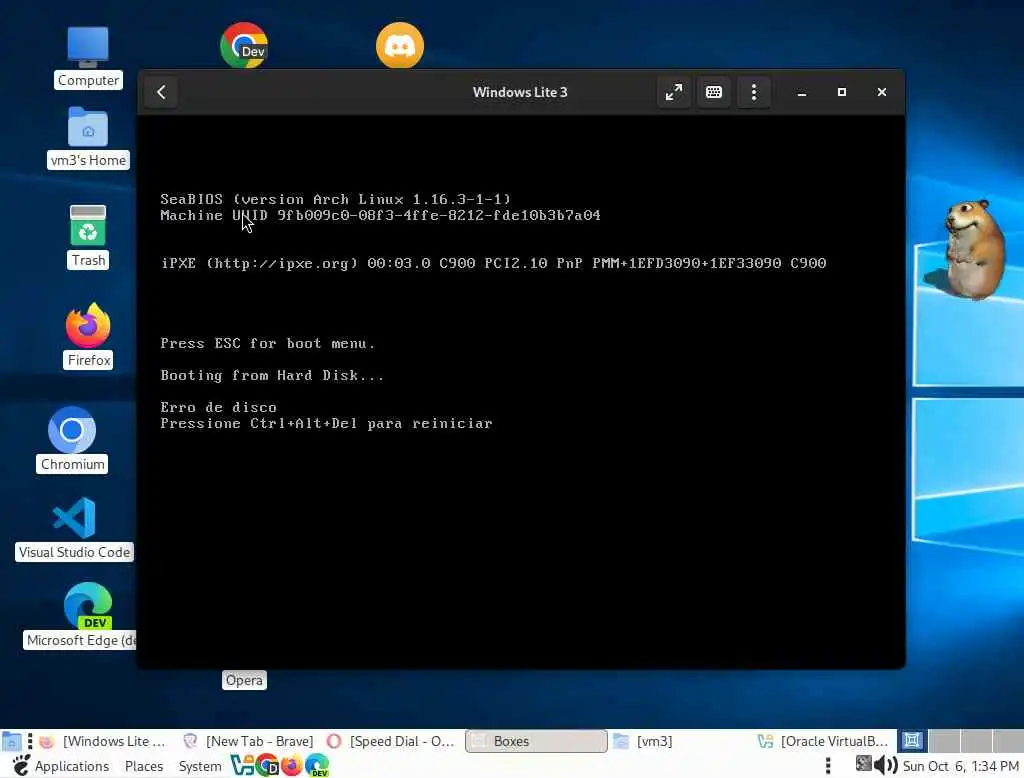Screen dimensions: 1024x778
Task: Open the volume control speaker icon
Action: (886, 764)
